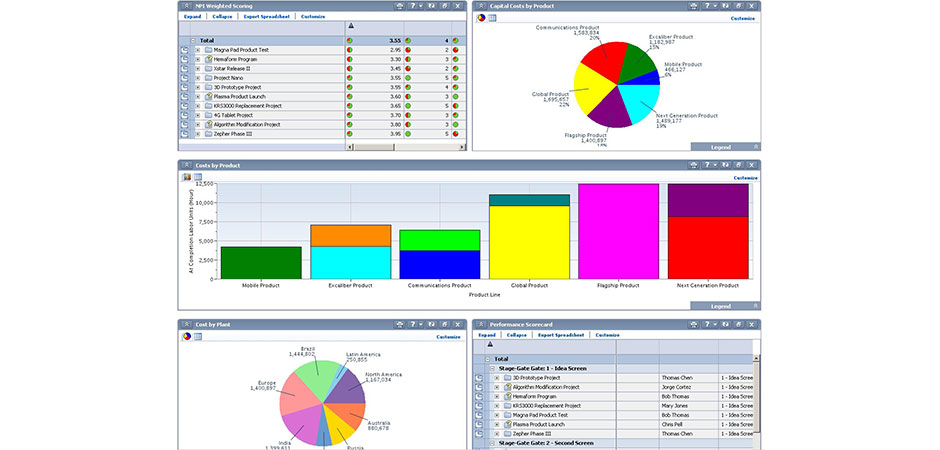Open table view icon in Cost by Plant
The height and width of the screenshot is (450, 940).
(x=198, y=337)
